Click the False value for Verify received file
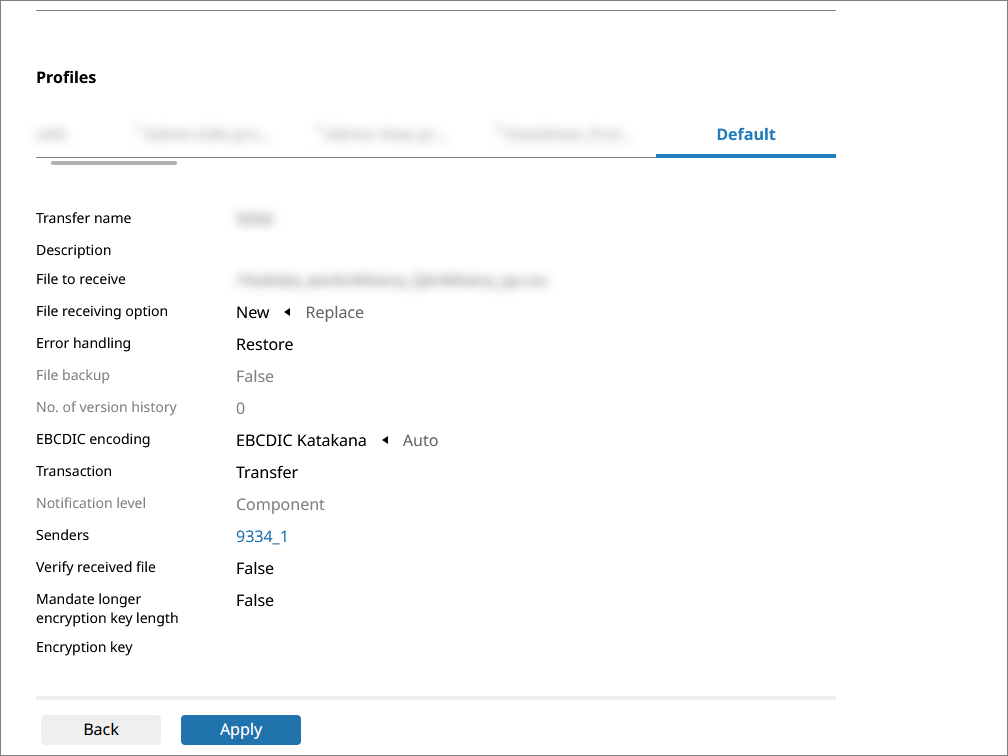 point(255,569)
